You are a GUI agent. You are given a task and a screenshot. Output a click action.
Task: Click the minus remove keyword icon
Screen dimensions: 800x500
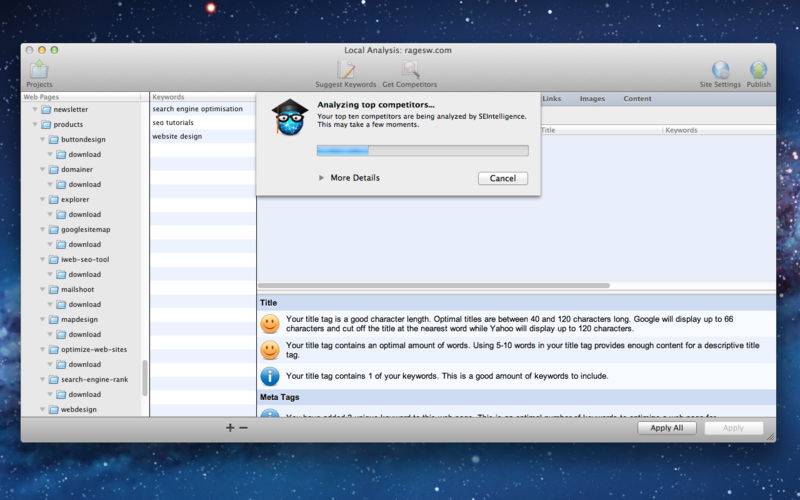(243, 428)
